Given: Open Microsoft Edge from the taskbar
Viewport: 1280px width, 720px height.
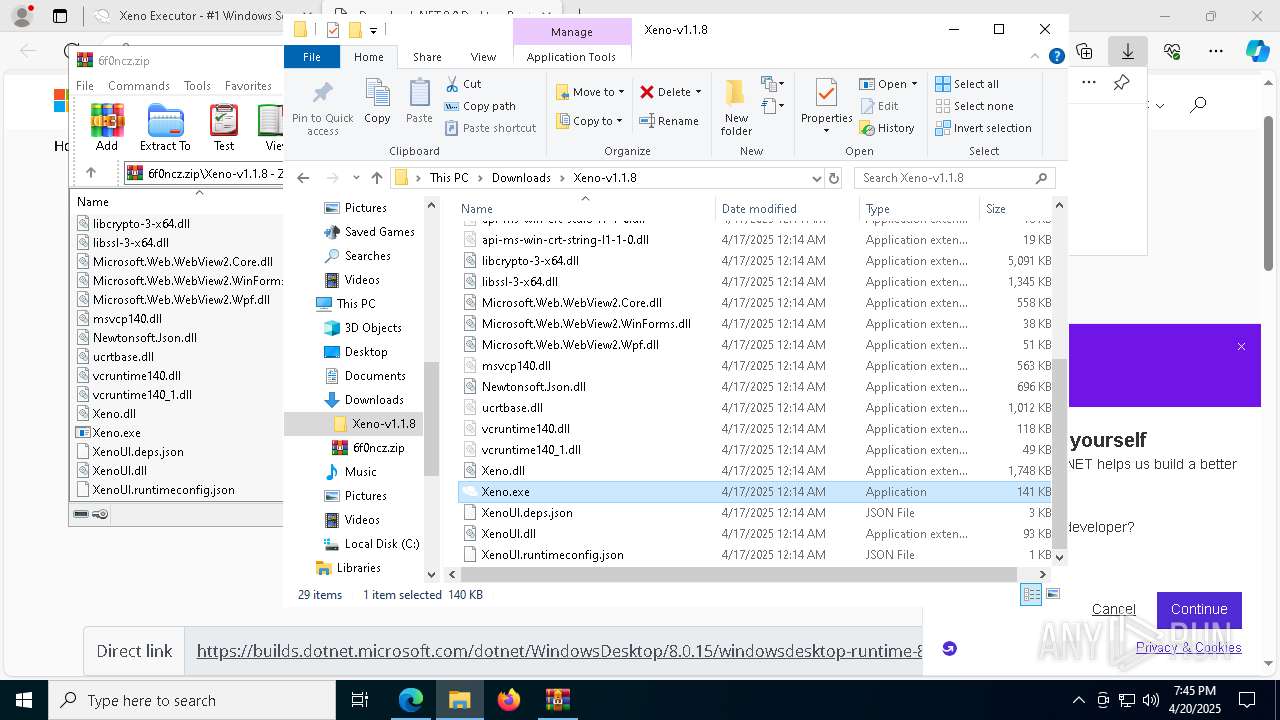Looking at the screenshot, I should tap(411, 700).
